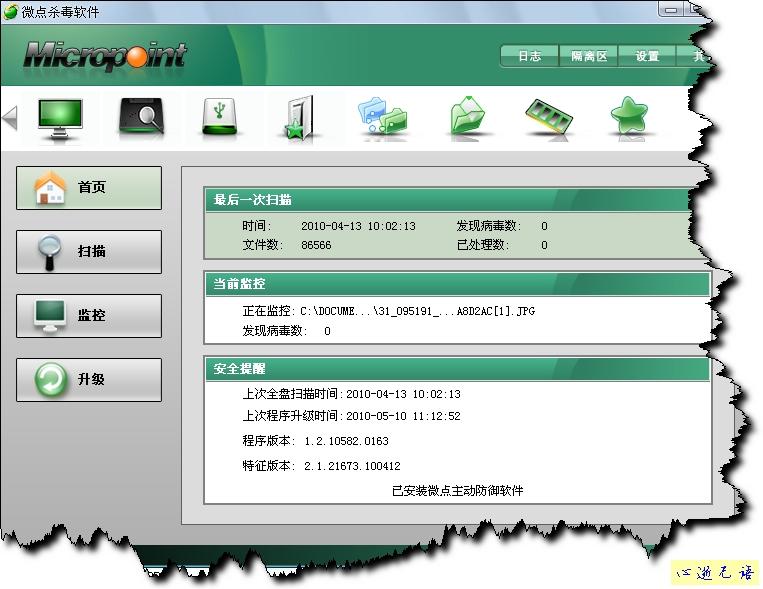Click the blue and green folders icon
The image size is (763, 589).
tap(383, 117)
